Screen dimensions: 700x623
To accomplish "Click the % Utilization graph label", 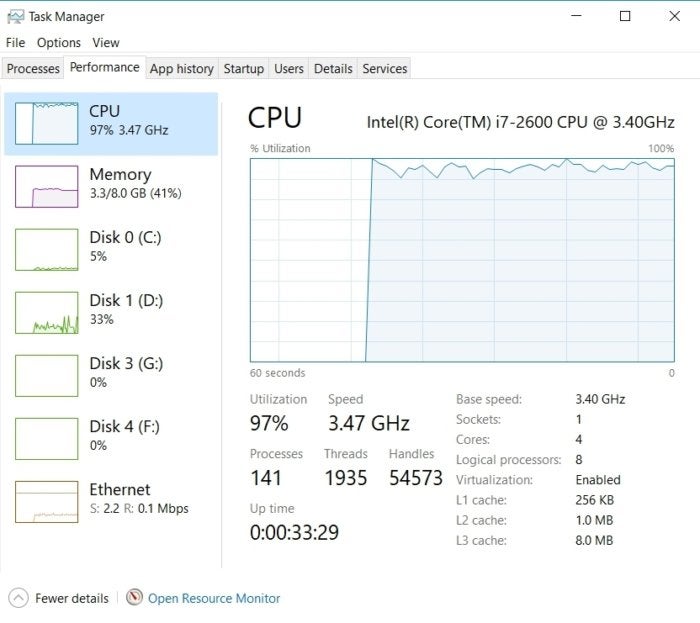I will pos(280,148).
